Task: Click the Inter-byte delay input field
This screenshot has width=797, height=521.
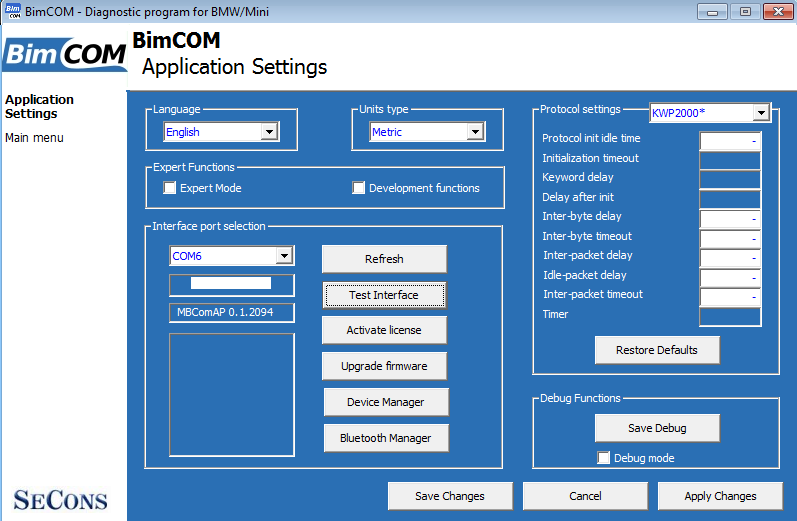Action: pyautogui.click(x=730, y=219)
